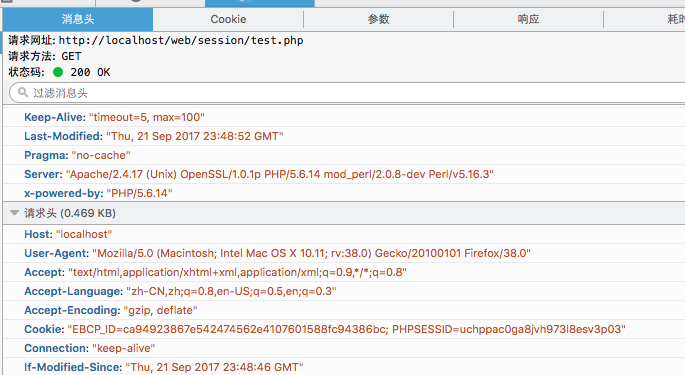Select the x-powered-by header row
This screenshot has height=375, width=685.
(x=344, y=193)
